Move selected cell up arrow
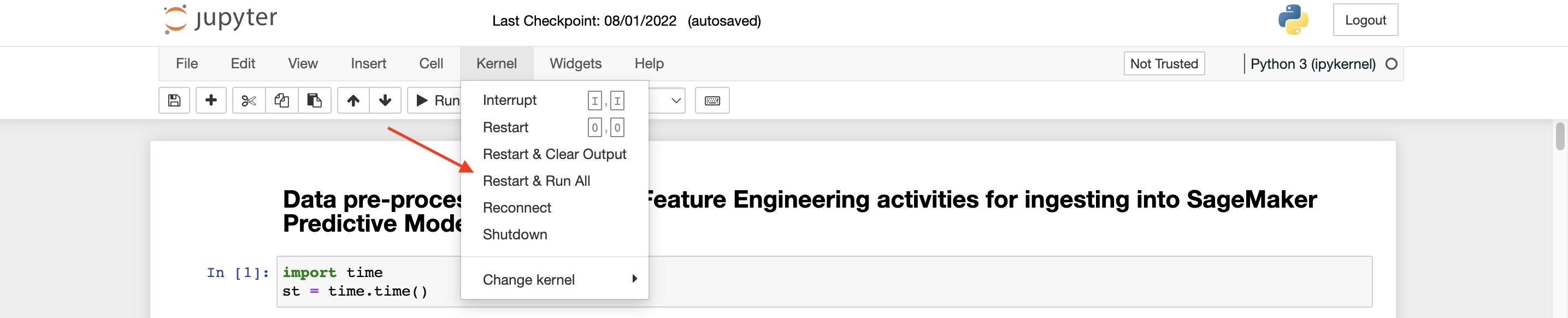 pos(353,101)
